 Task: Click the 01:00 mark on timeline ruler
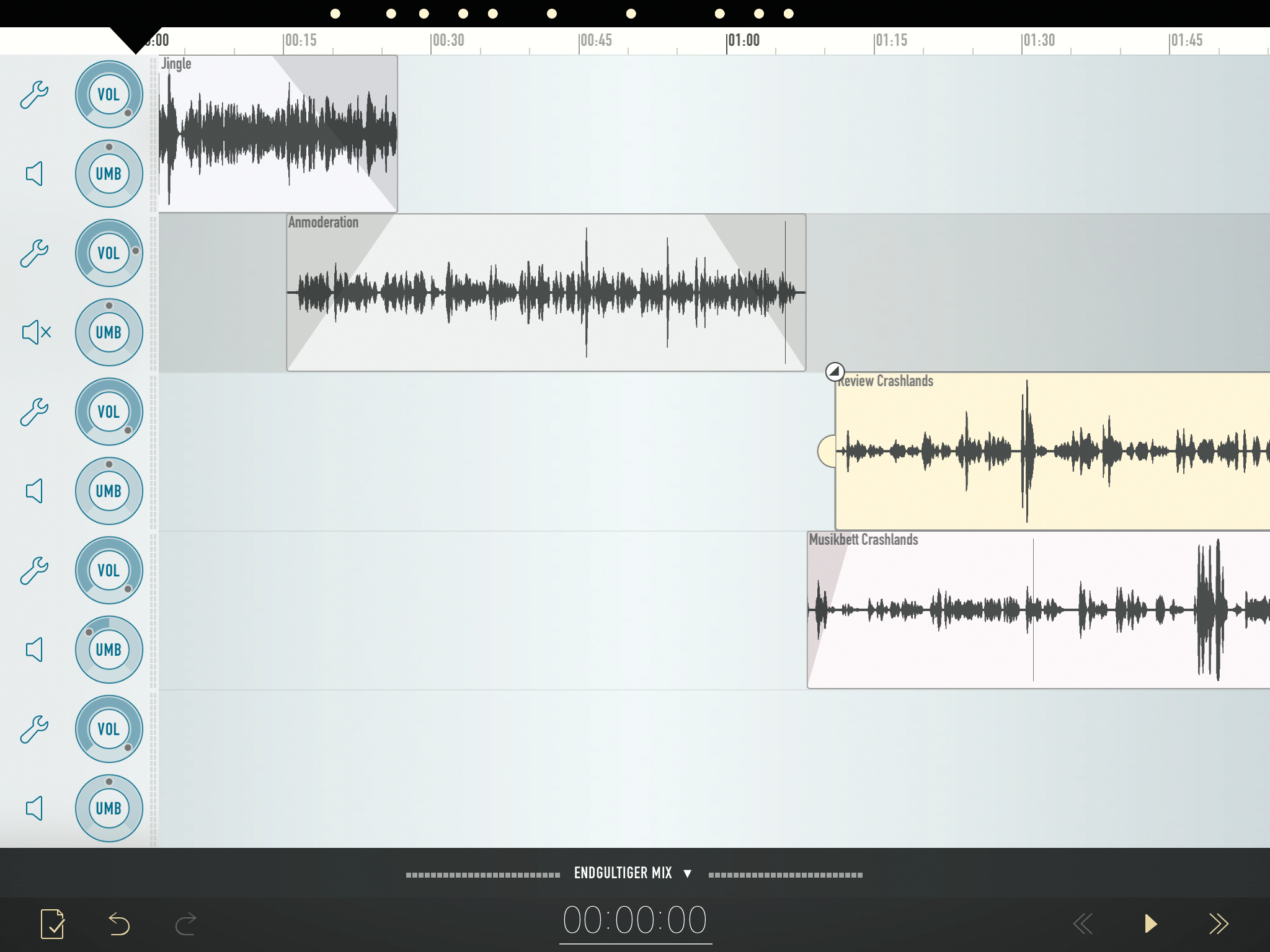(x=743, y=41)
